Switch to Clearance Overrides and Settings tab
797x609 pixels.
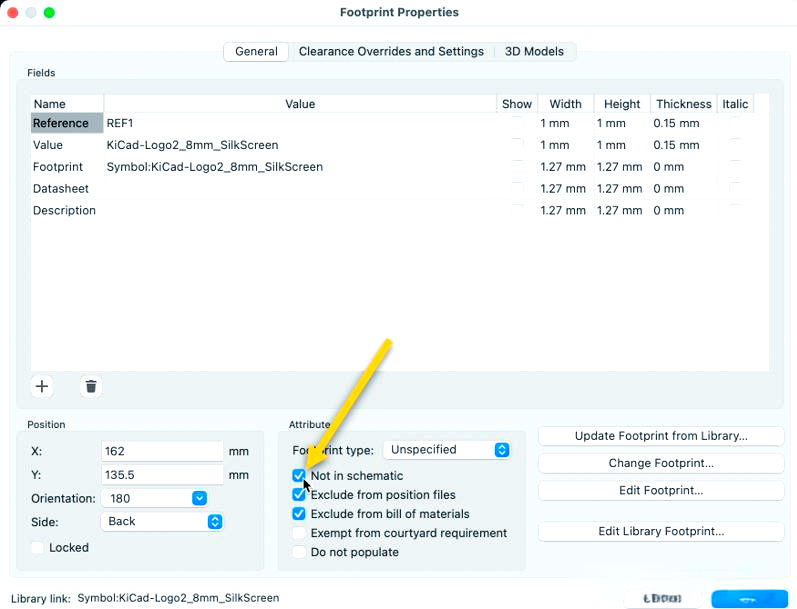pyautogui.click(x=391, y=52)
